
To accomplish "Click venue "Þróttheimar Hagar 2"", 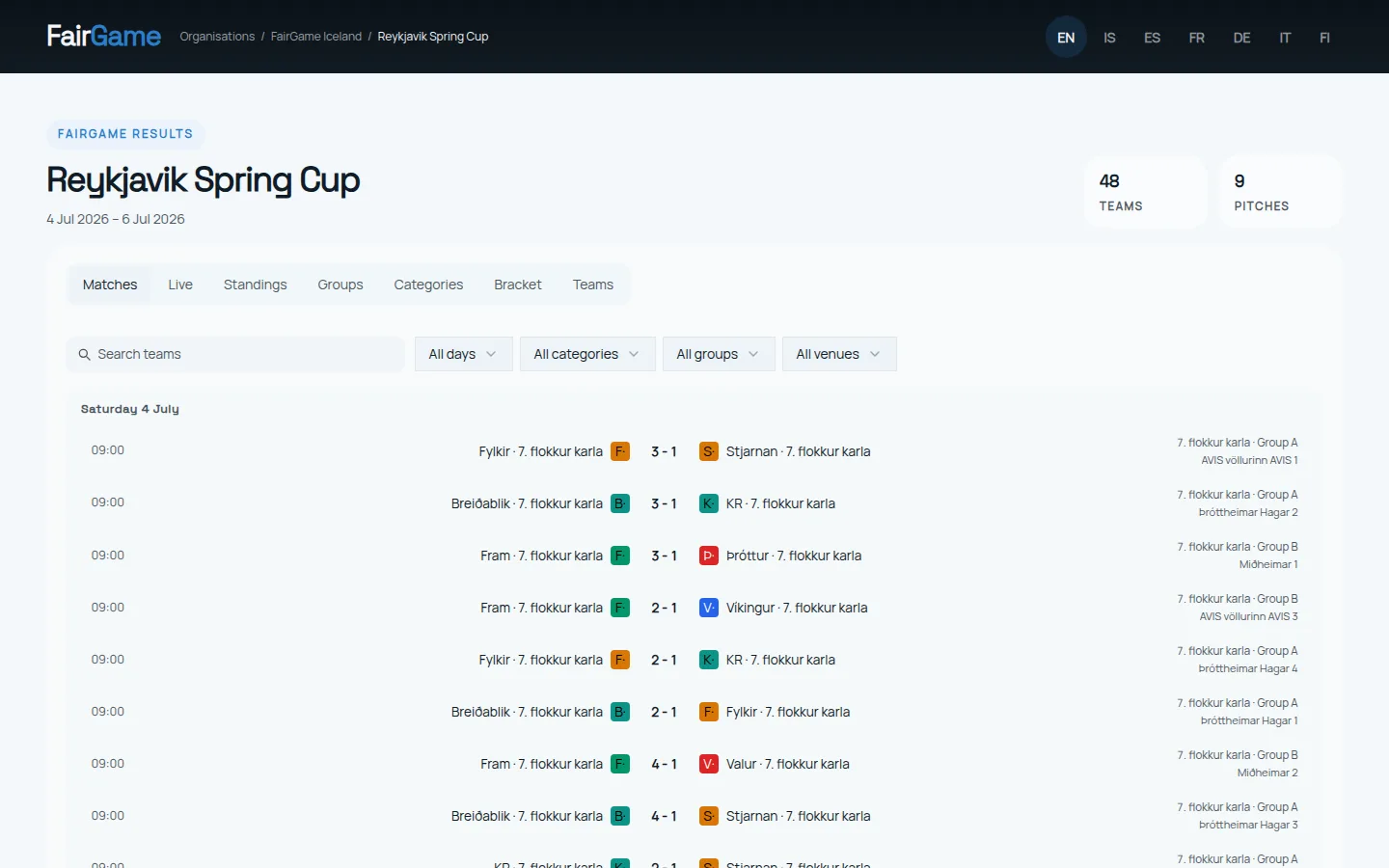I will pos(1248,512).
